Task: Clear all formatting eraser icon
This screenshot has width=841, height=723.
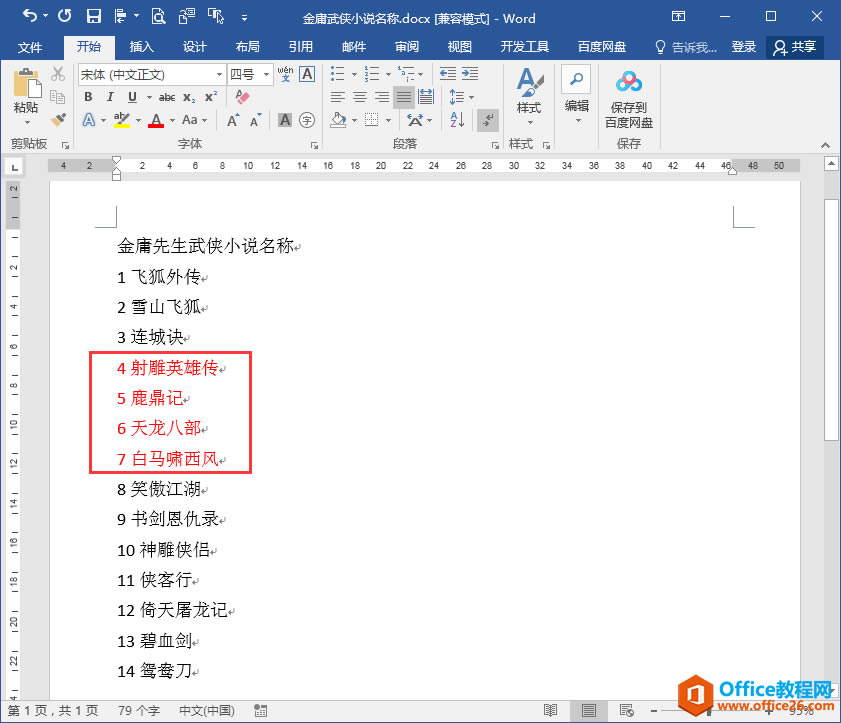Action: coord(242,97)
